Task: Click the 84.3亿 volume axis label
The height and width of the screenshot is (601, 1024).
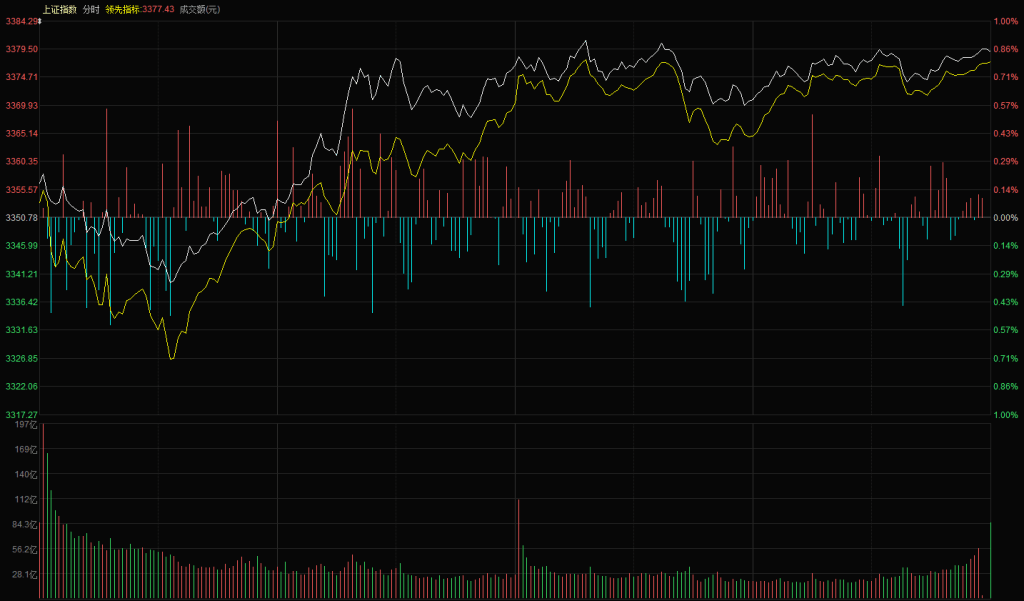Action: tap(24, 525)
